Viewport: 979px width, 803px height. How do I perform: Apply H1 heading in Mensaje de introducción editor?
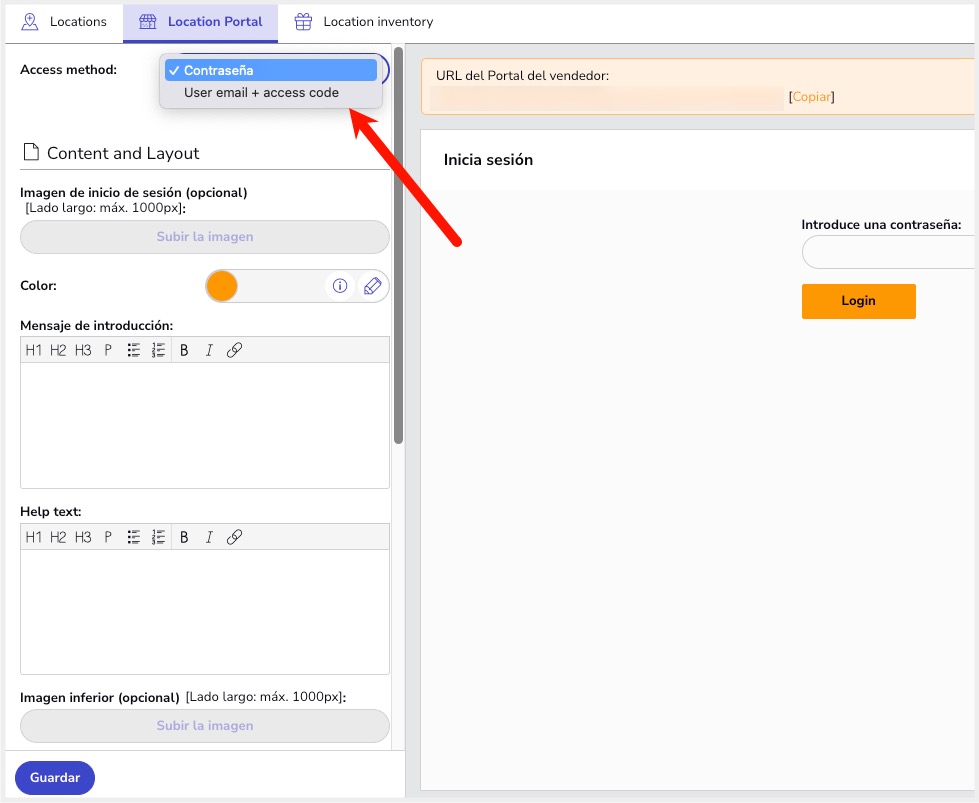(x=33, y=350)
